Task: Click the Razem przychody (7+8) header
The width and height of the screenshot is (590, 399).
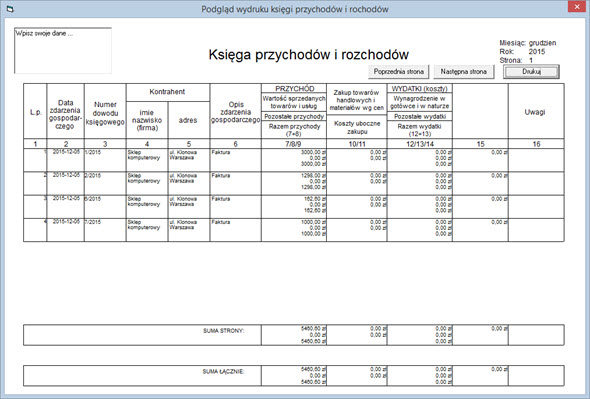Action: pyautogui.click(x=294, y=130)
